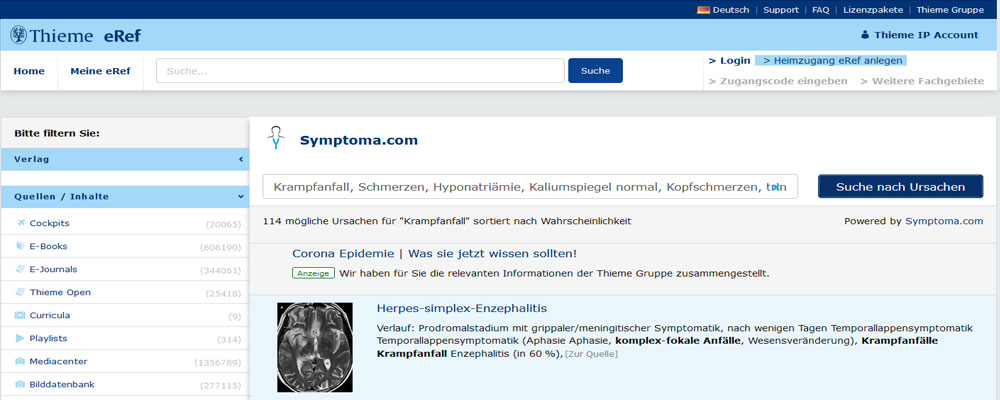Collapse the Verlag filter section
Screen dimensions: 1000x400
240,159
